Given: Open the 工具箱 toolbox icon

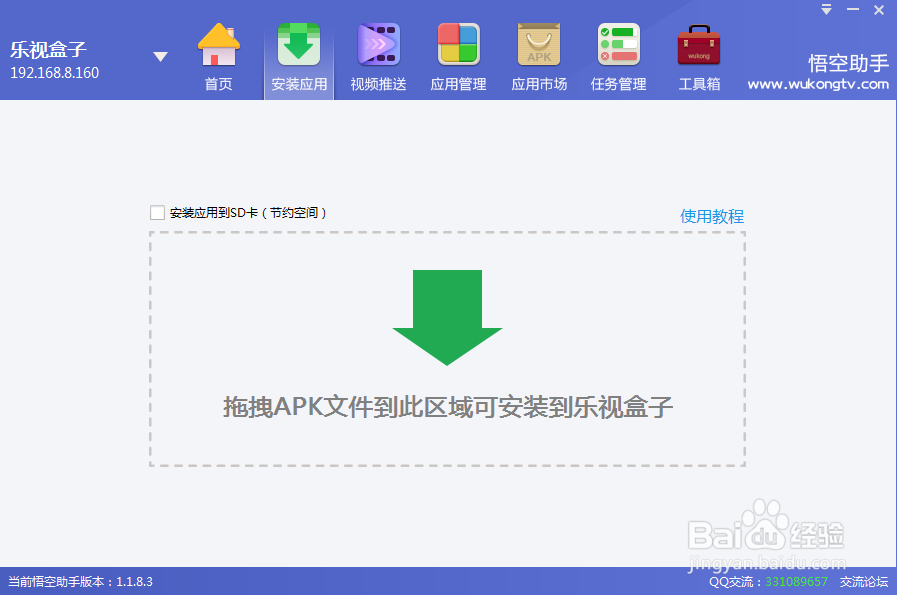Looking at the screenshot, I should click(x=699, y=57).
